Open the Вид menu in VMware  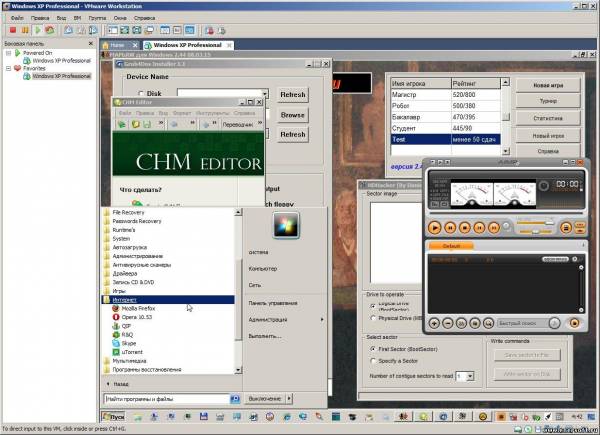tap(61, 18)
